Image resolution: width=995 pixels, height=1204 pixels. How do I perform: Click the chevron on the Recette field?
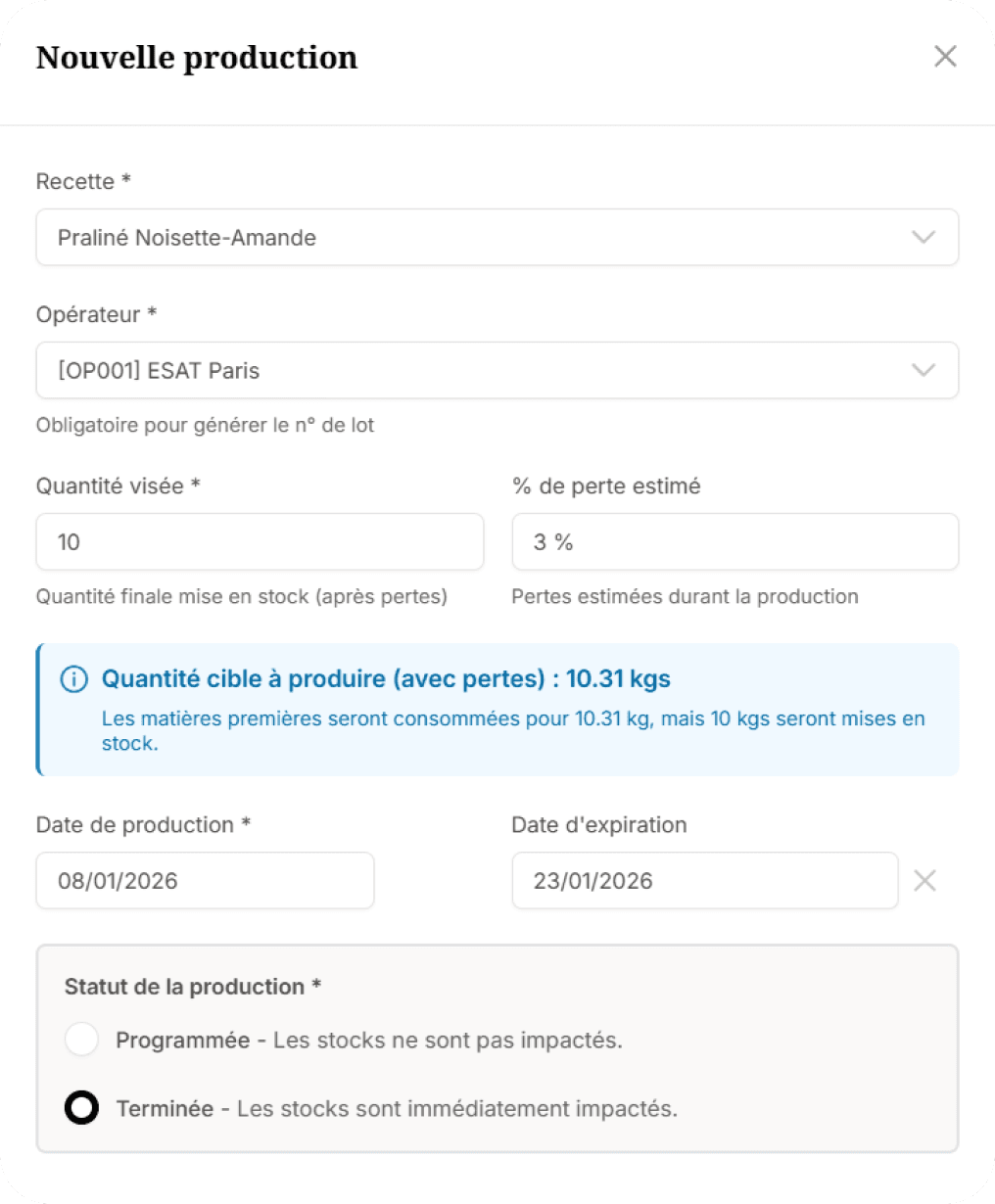click(x=922, y=237)
